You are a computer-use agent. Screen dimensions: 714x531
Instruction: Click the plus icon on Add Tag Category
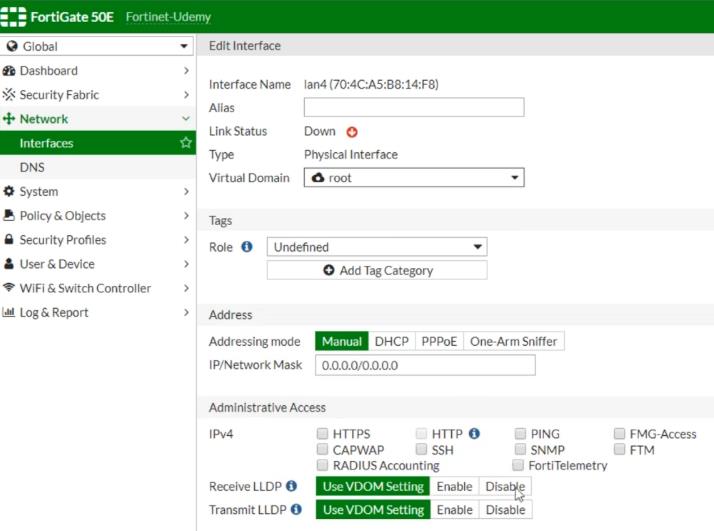329,270
